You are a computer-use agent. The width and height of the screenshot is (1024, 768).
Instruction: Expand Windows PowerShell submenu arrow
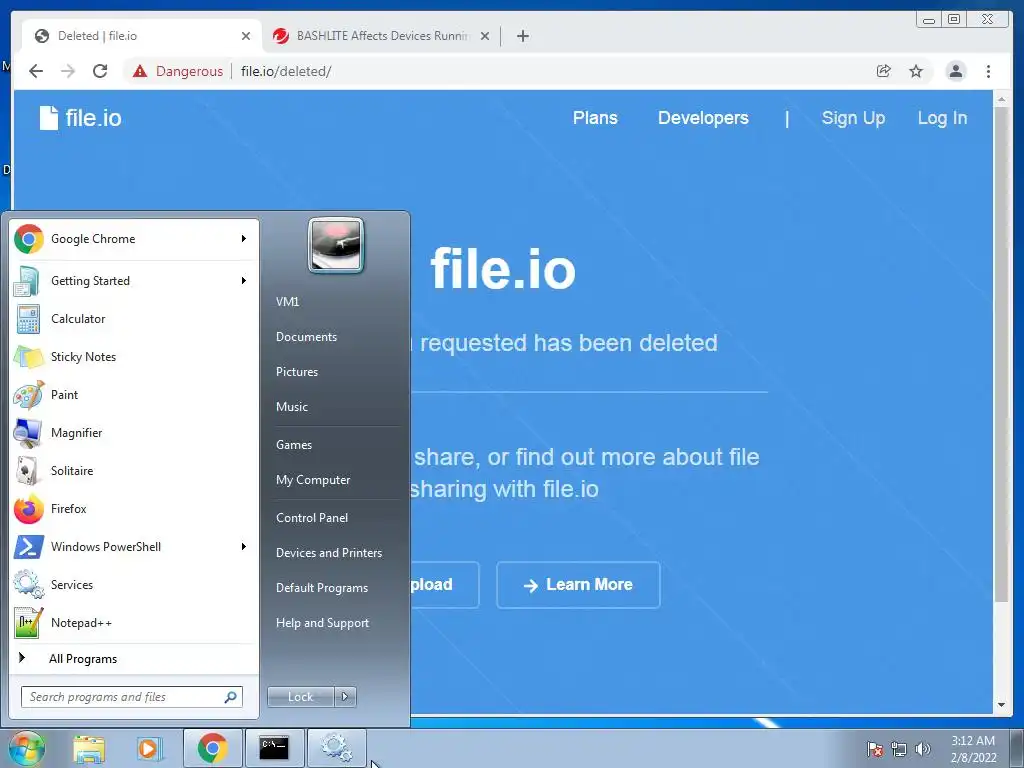pos(244,547)
